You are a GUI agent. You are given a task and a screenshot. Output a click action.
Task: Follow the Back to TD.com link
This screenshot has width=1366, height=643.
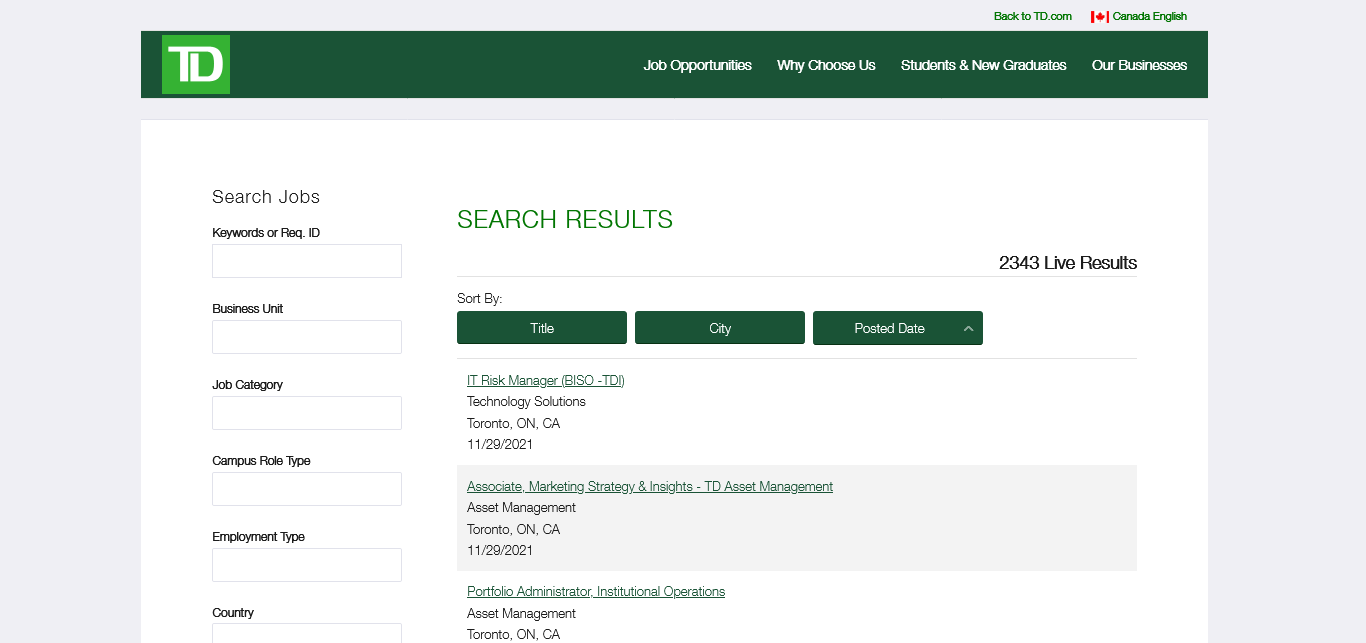click(x=1032, y=16)
